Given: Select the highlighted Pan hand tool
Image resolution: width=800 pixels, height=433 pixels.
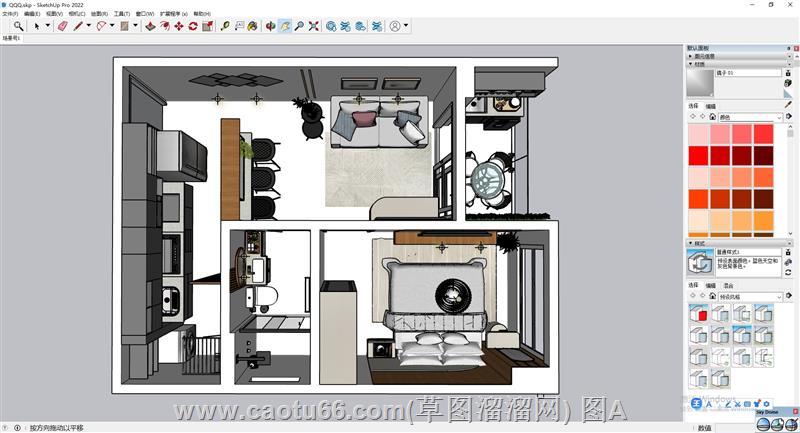Looking at the screenshot, I should [285, 26].
